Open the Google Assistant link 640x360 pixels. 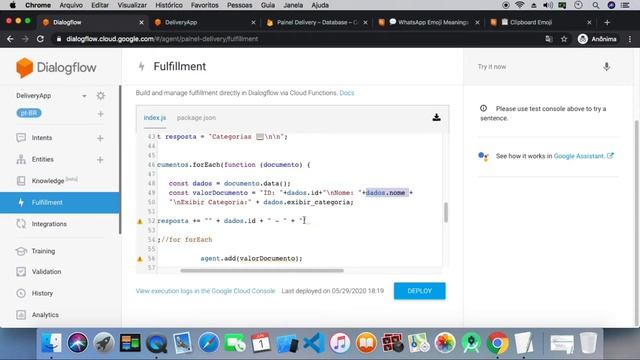click(583, 156)
